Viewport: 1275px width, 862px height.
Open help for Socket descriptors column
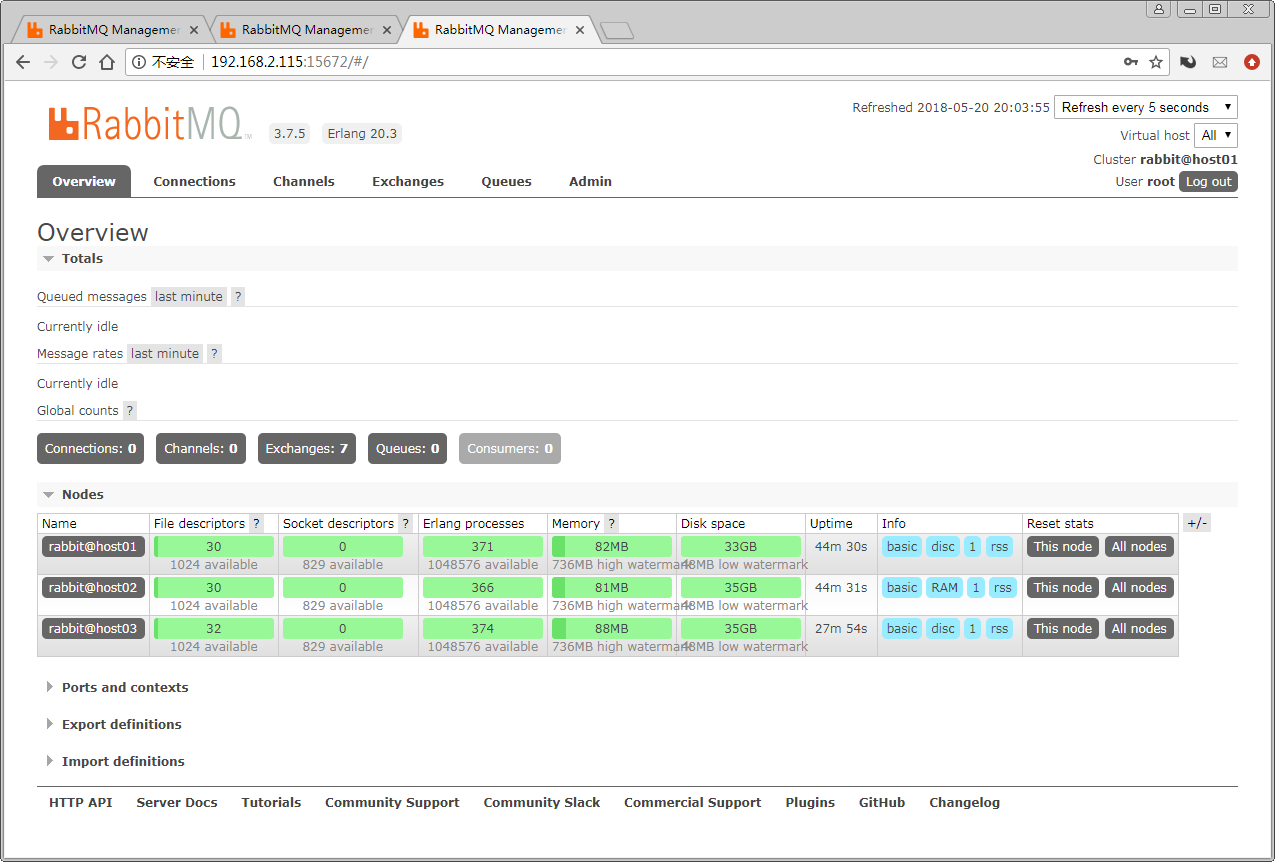click(406, 524)
